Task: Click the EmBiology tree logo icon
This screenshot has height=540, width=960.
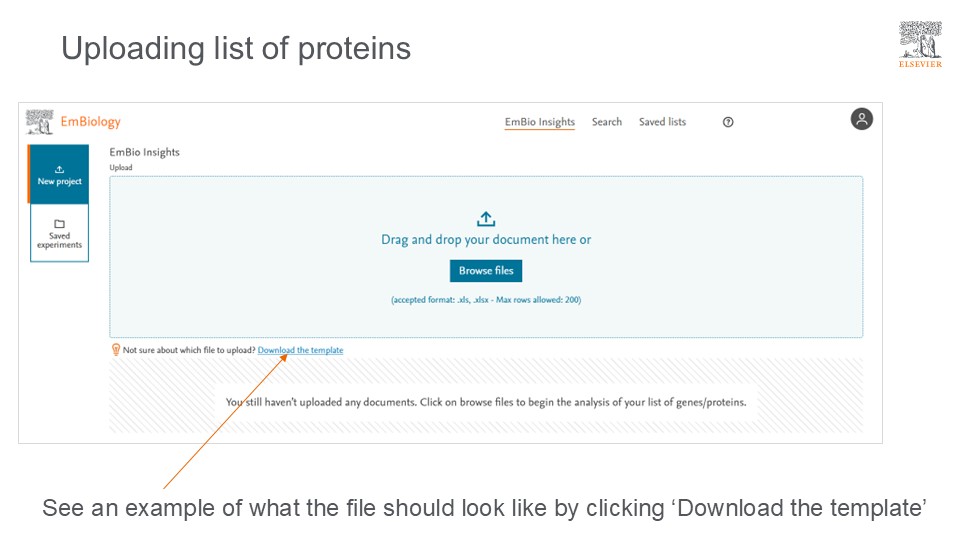Action: [x=39, y=122]
